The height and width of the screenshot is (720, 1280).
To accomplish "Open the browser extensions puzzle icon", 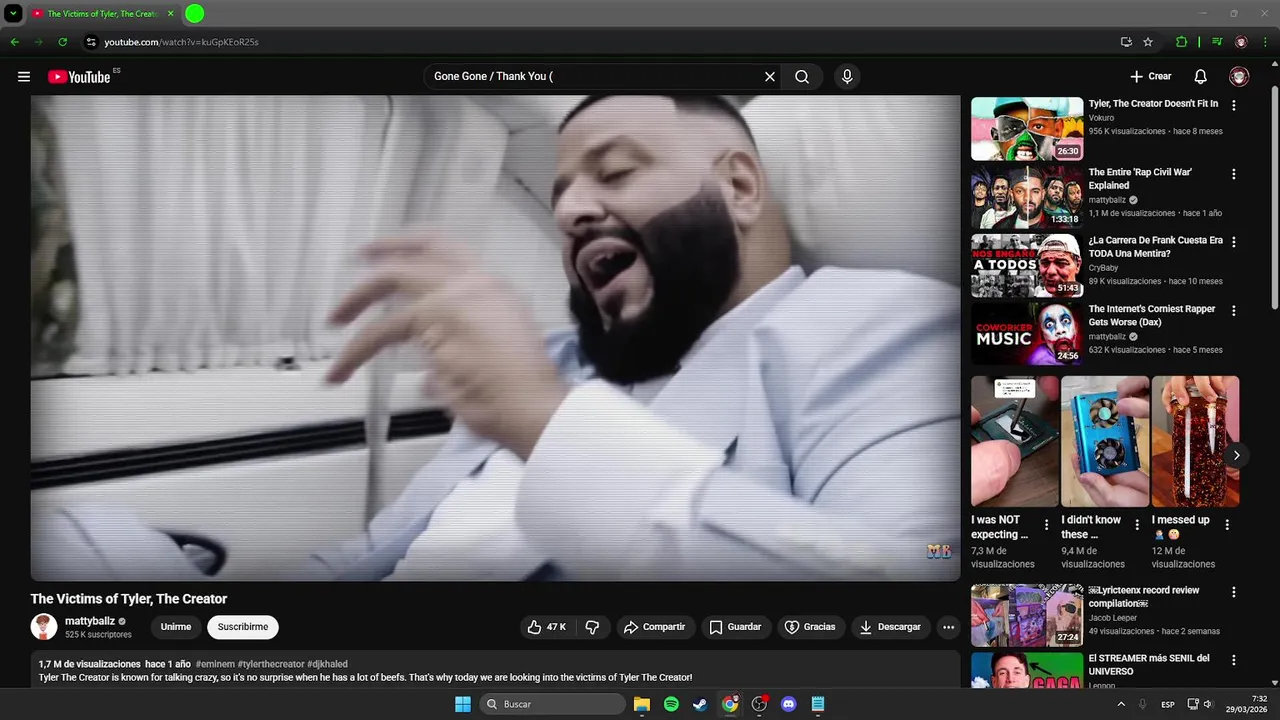I will point(1181,42).
